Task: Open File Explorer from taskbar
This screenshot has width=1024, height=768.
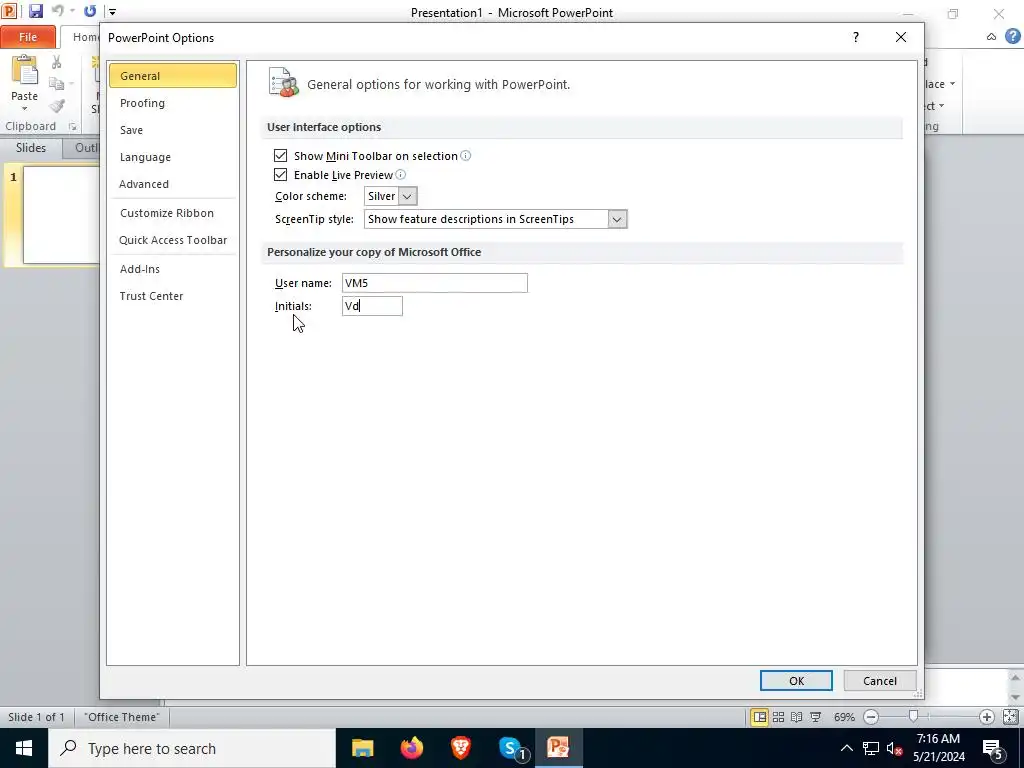Action: point(362,748)
